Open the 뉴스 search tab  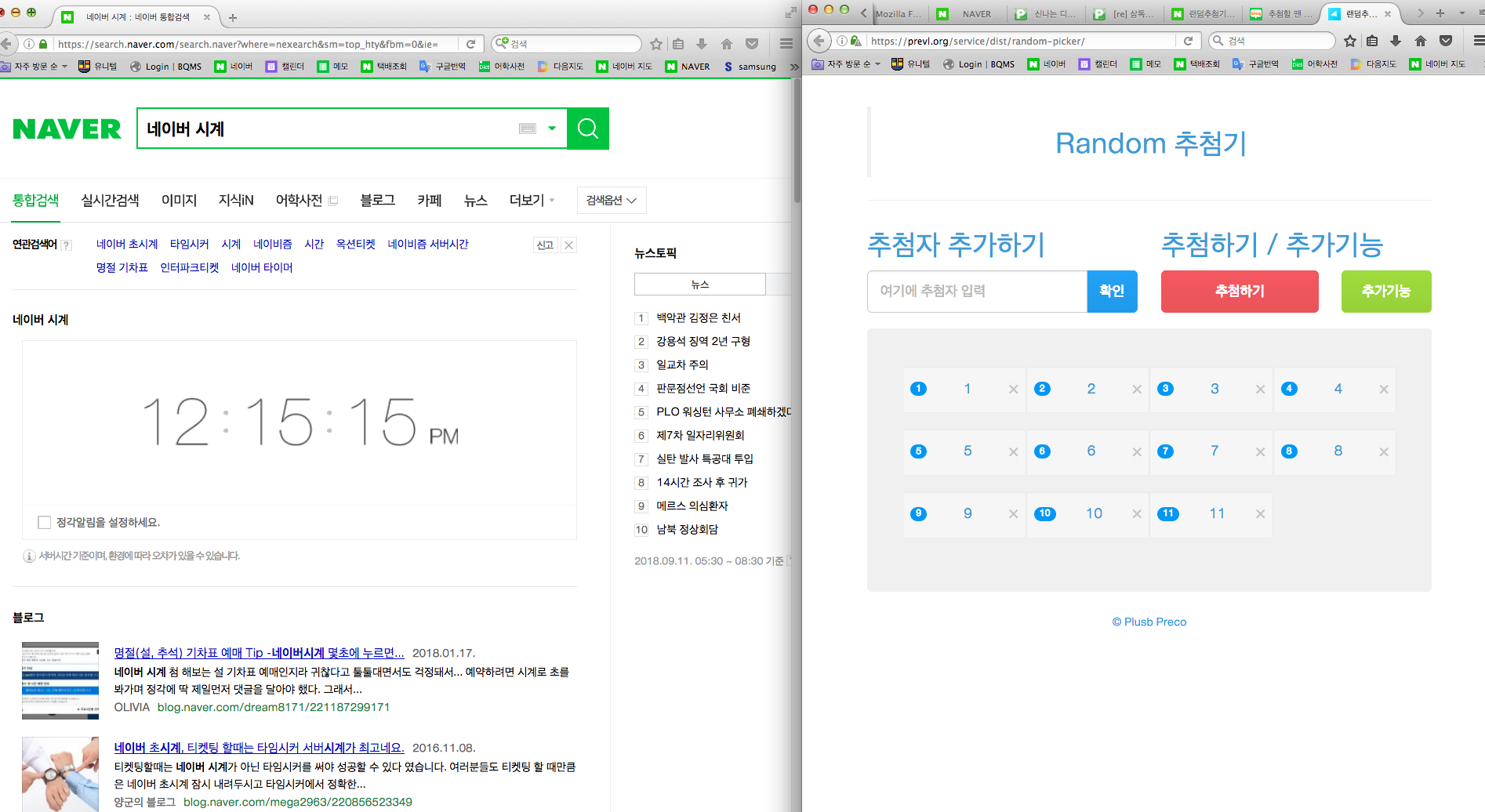[x=476, y=201]
